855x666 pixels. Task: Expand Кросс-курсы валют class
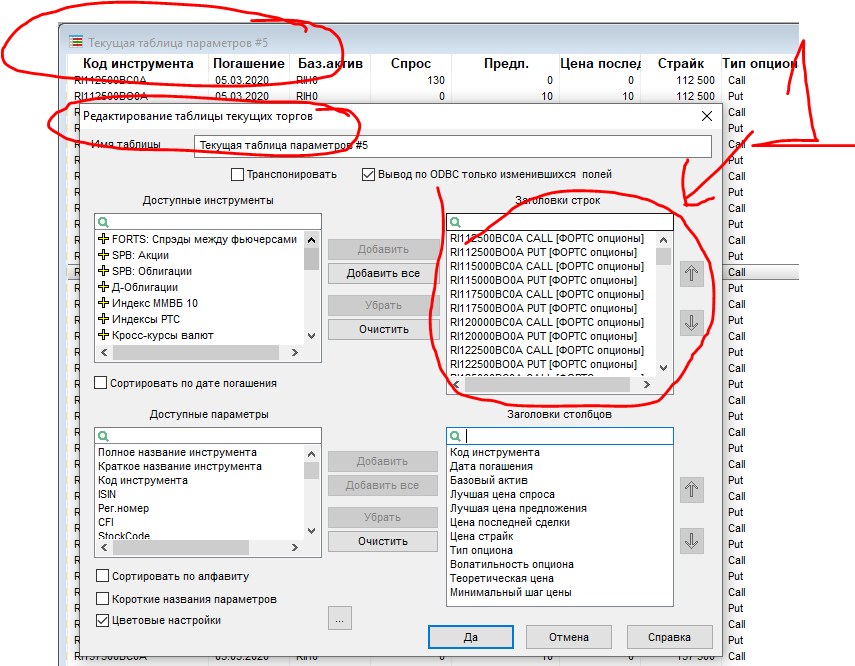(103, 335)
